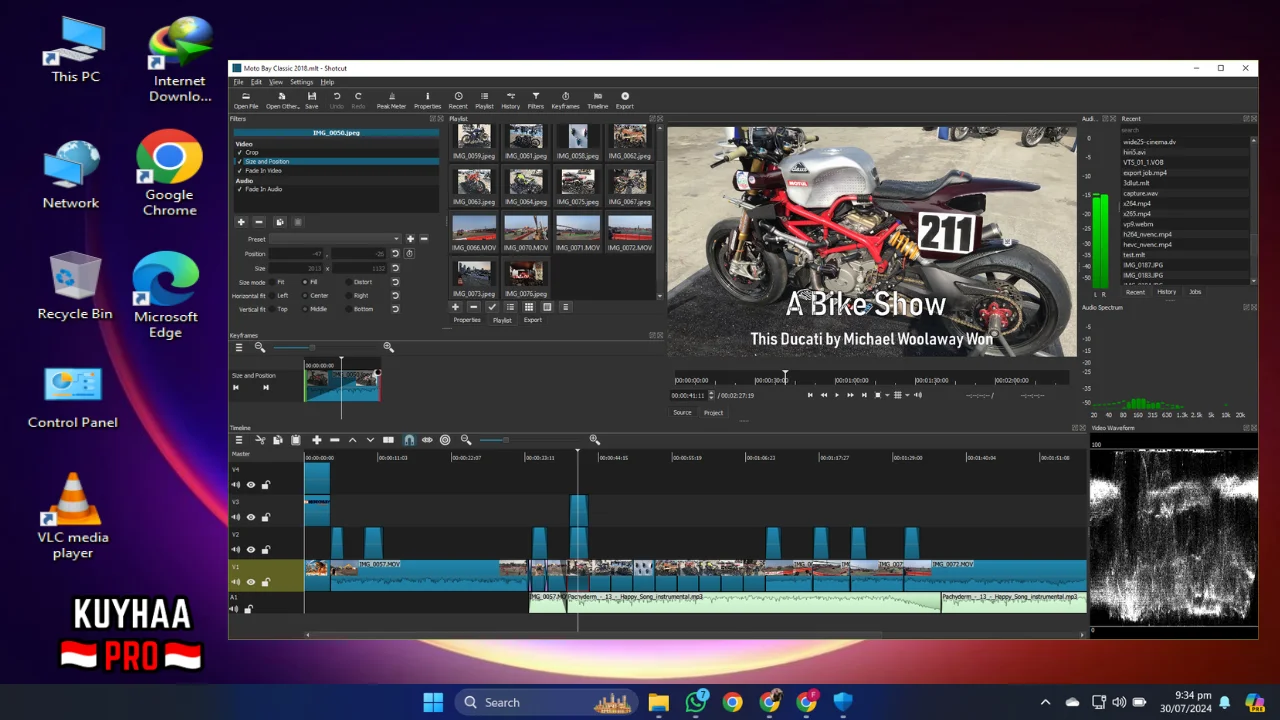Zoom out the keyframes view
Image resolution: width=1280 pixels, height=720 pixels.
pos(260,347)
